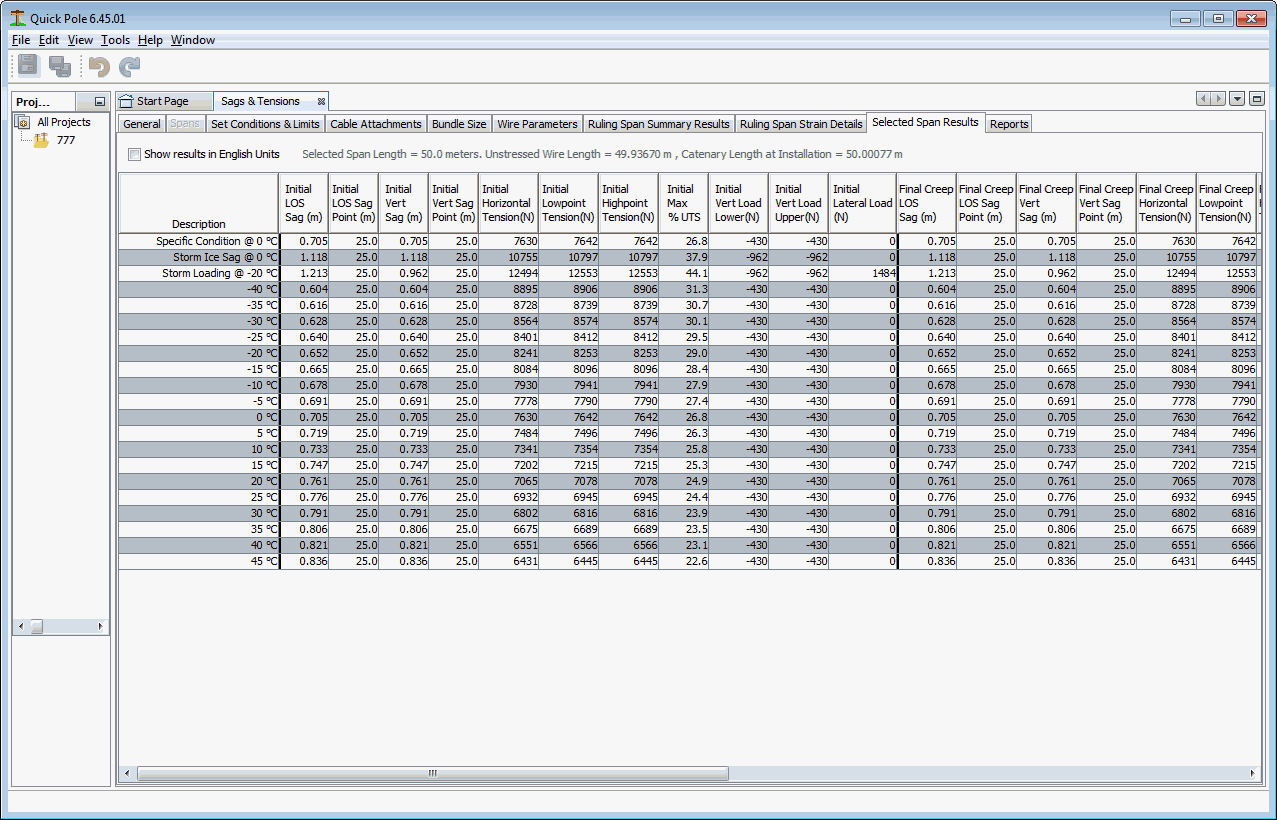The width and height of the screenshot is (1277, 820).
Task: Click the % UTS cell showing 44.1
Action: click(684, 273)
